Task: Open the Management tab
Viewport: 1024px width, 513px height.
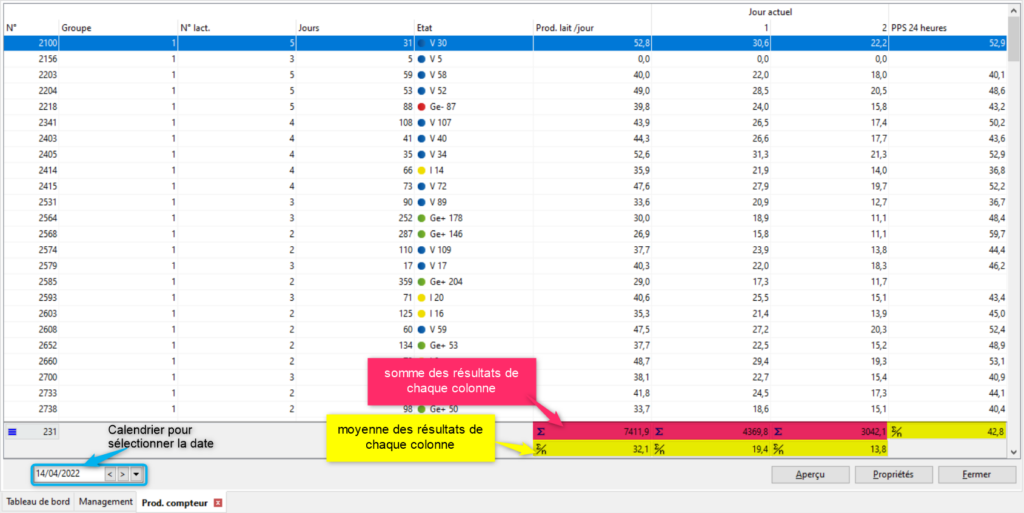Action: point(106,502)
